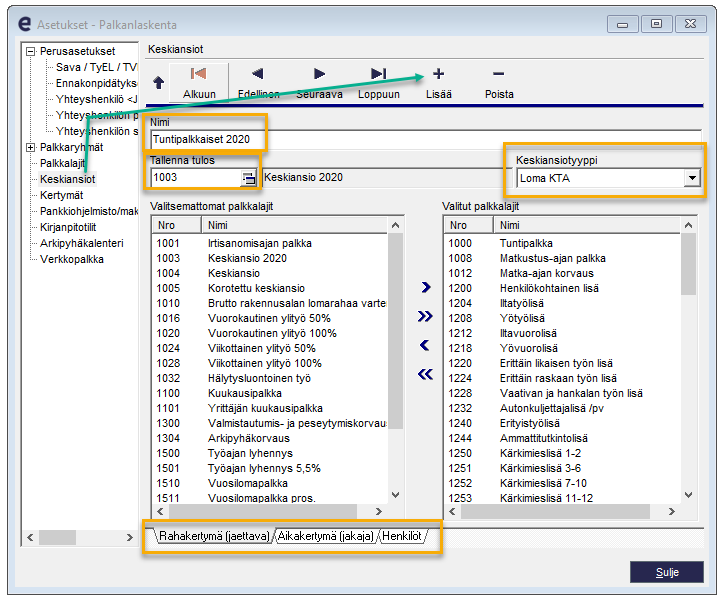Select row 1510 Vuosilomapalkka
720x599 pixels.
pos(270,483)
